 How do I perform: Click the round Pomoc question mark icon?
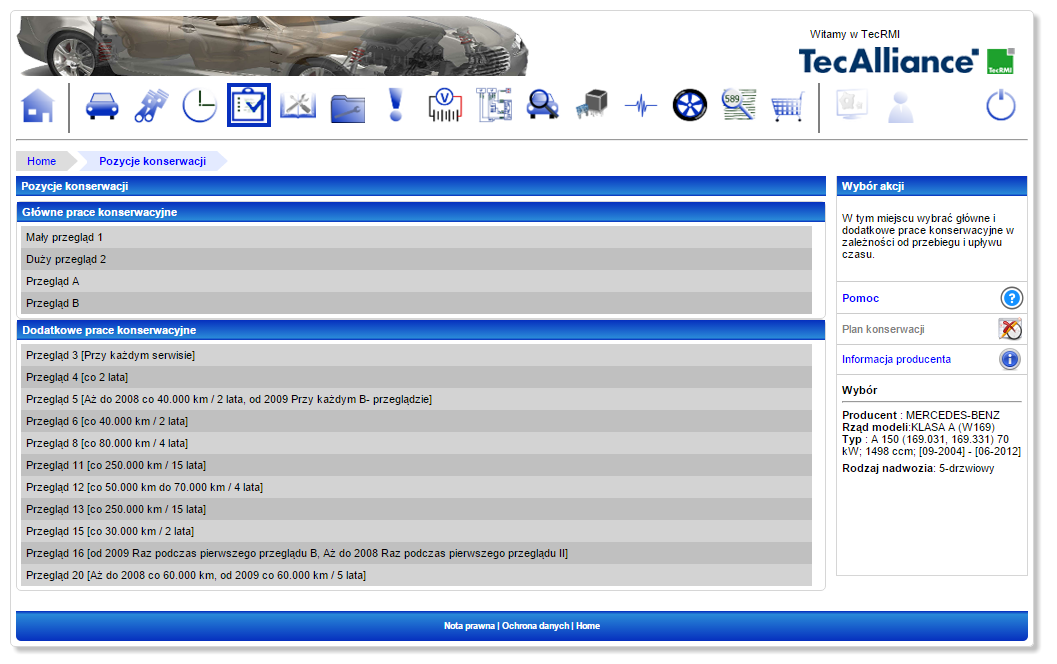(1011, 298)
